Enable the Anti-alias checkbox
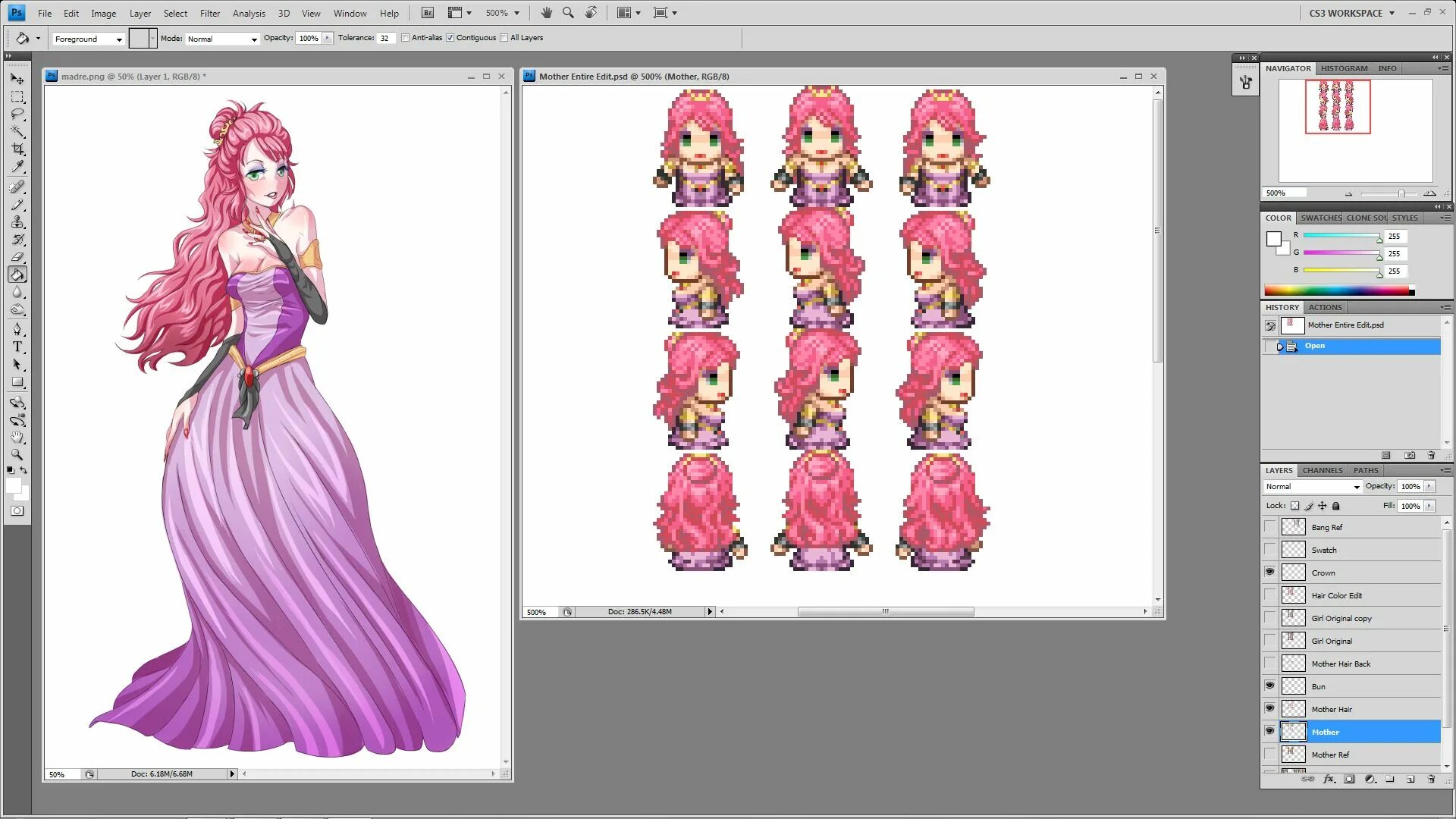Image resolution: width=1456 pixels, height=819 pixels. [x=406, y=38]
